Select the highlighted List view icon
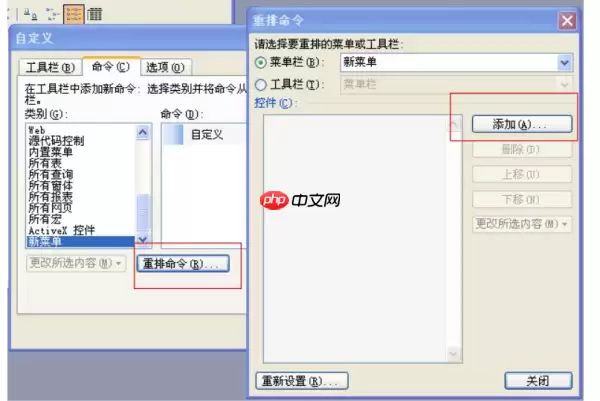Screen dimensions: 600x401 pos(74,15)
